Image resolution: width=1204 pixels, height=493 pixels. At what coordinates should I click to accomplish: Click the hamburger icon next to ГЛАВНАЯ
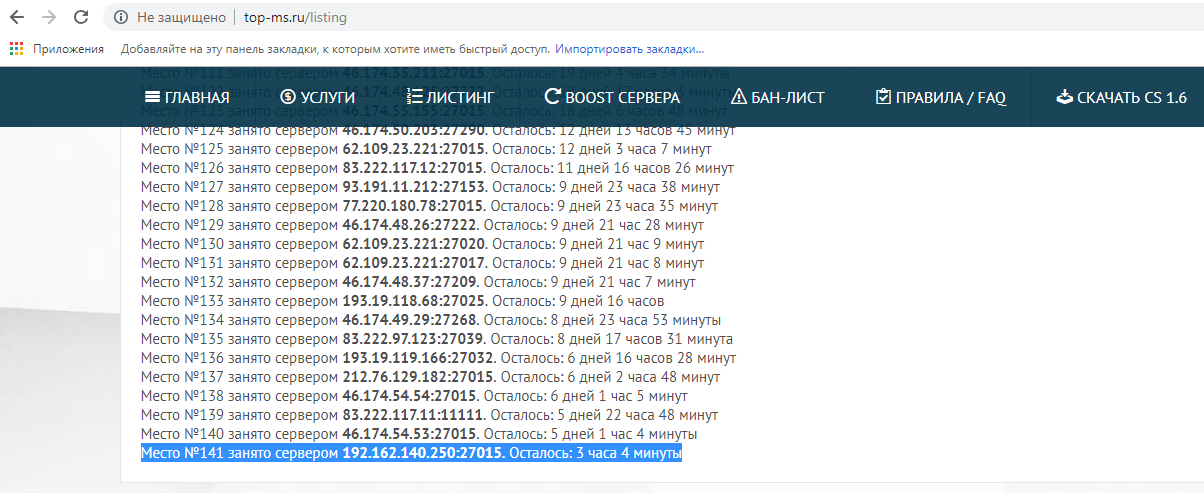(153, 97)
